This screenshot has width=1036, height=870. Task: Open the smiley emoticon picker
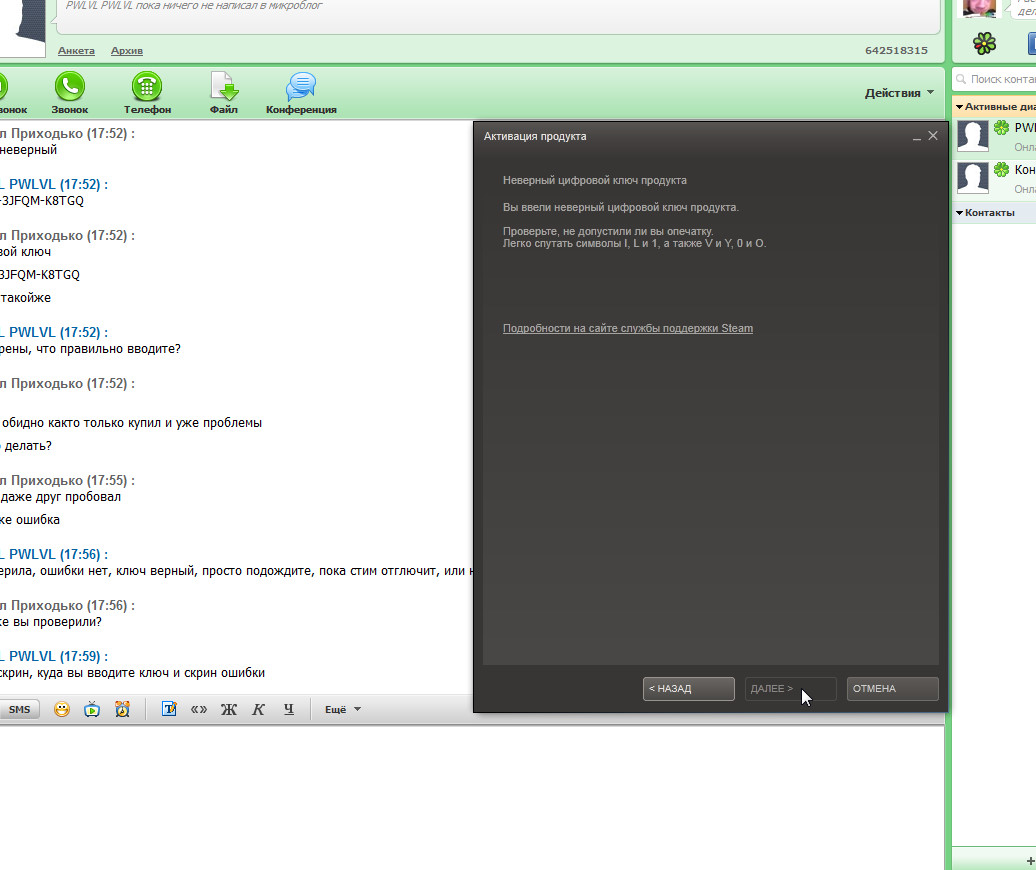coord(61,709)
